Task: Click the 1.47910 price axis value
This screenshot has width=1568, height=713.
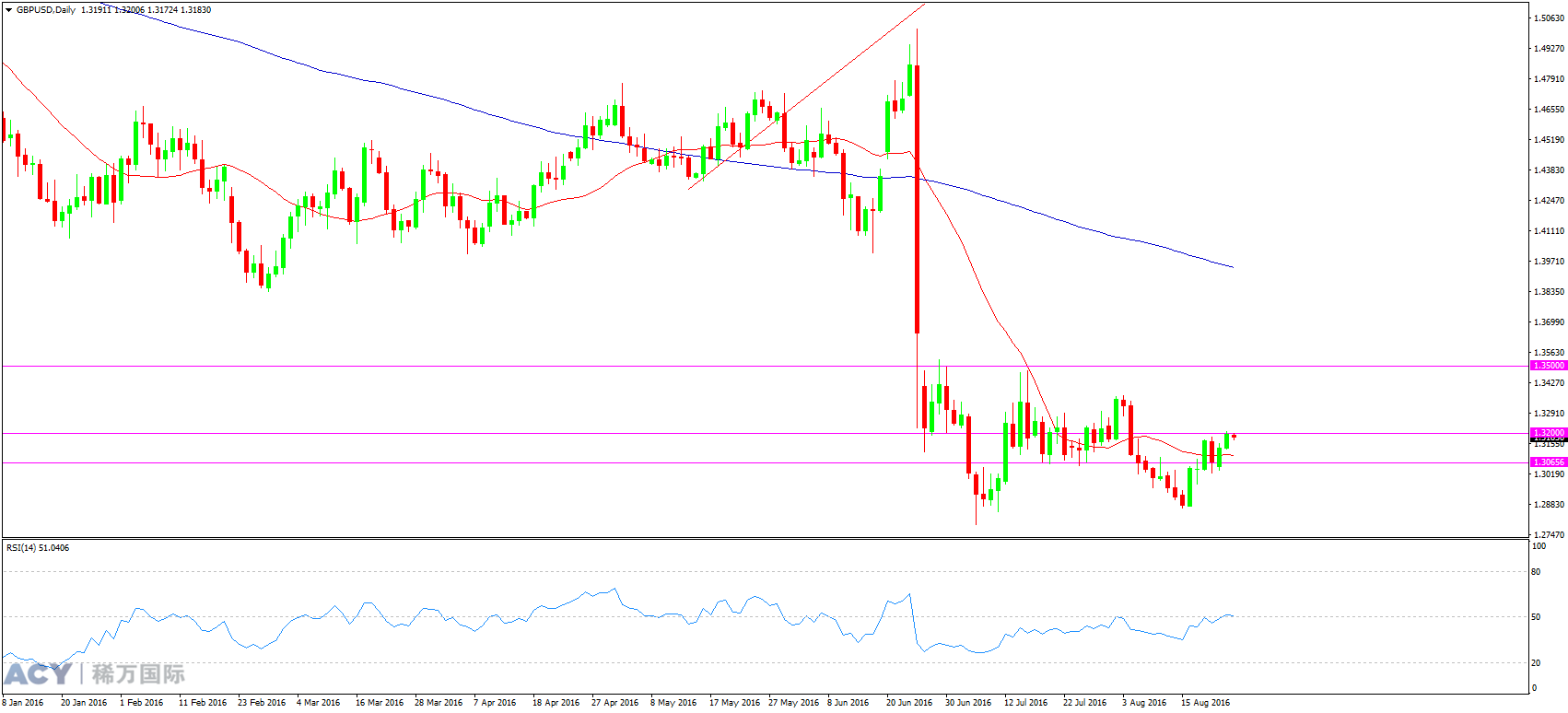Action: (1549, 78)
